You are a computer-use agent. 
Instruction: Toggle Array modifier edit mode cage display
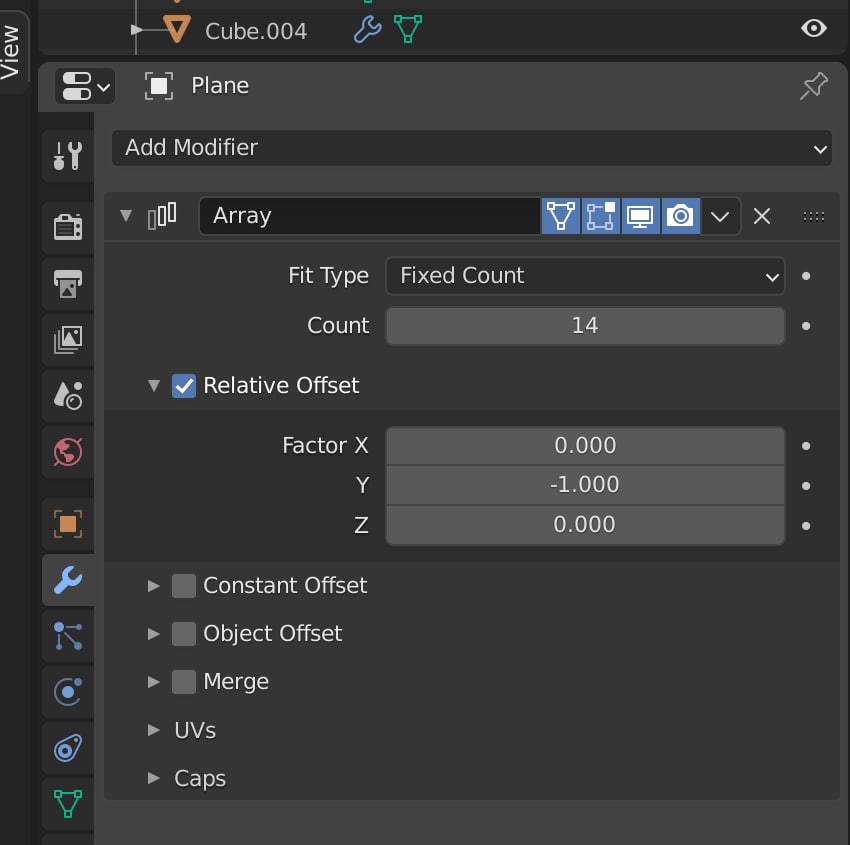pyautogui.click(x=561, y=216)
